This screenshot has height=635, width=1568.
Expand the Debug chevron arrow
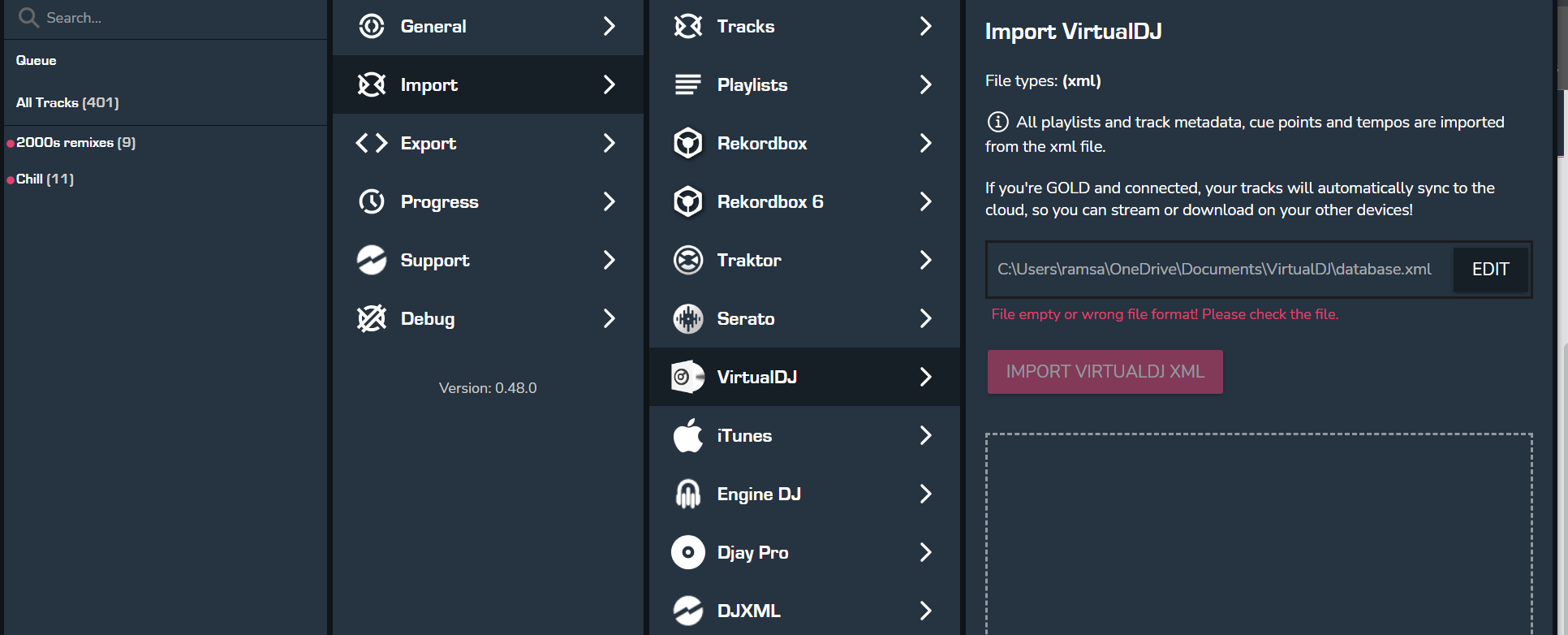[x=610, y=318]
